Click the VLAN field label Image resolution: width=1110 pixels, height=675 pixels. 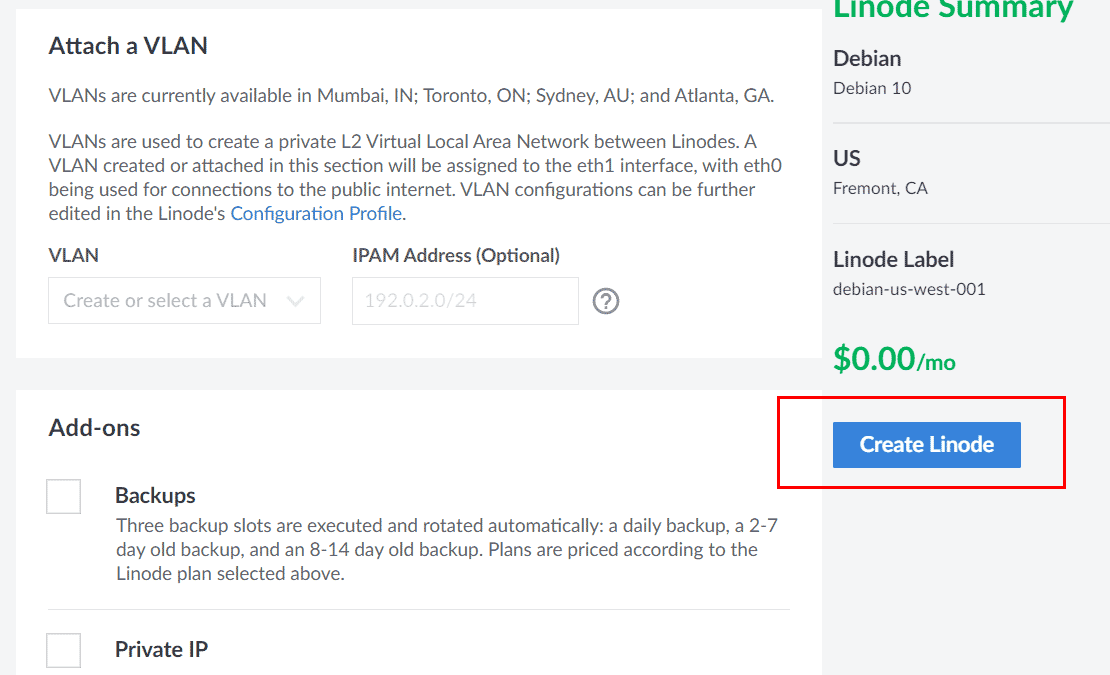click(x=73, y=255)
